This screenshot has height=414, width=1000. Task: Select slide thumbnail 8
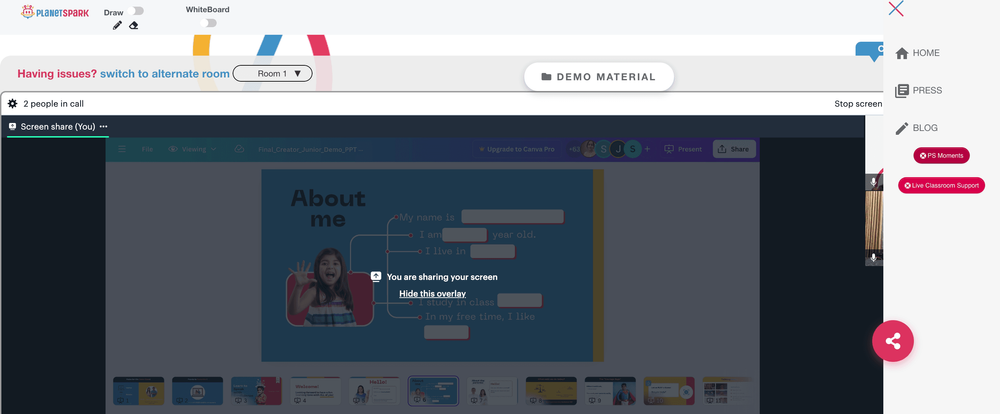[551, 391]
